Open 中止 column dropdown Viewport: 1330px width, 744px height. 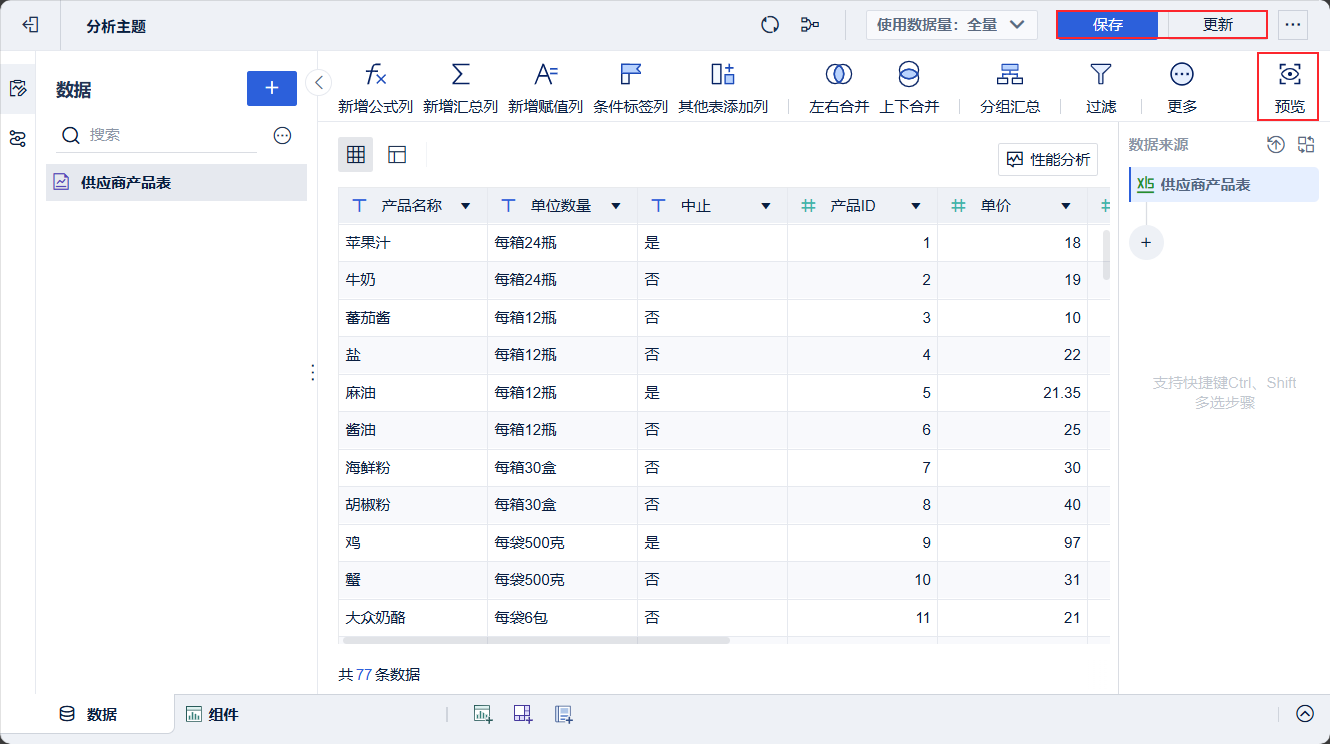[765, 206]
